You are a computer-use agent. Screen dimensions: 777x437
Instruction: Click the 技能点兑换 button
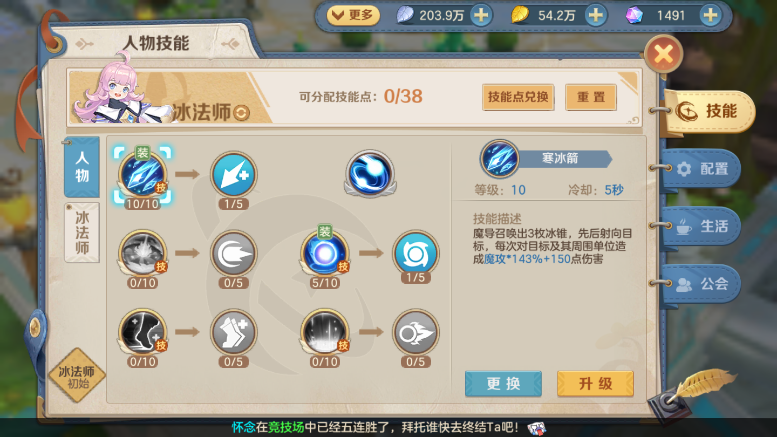click(518, 97)
